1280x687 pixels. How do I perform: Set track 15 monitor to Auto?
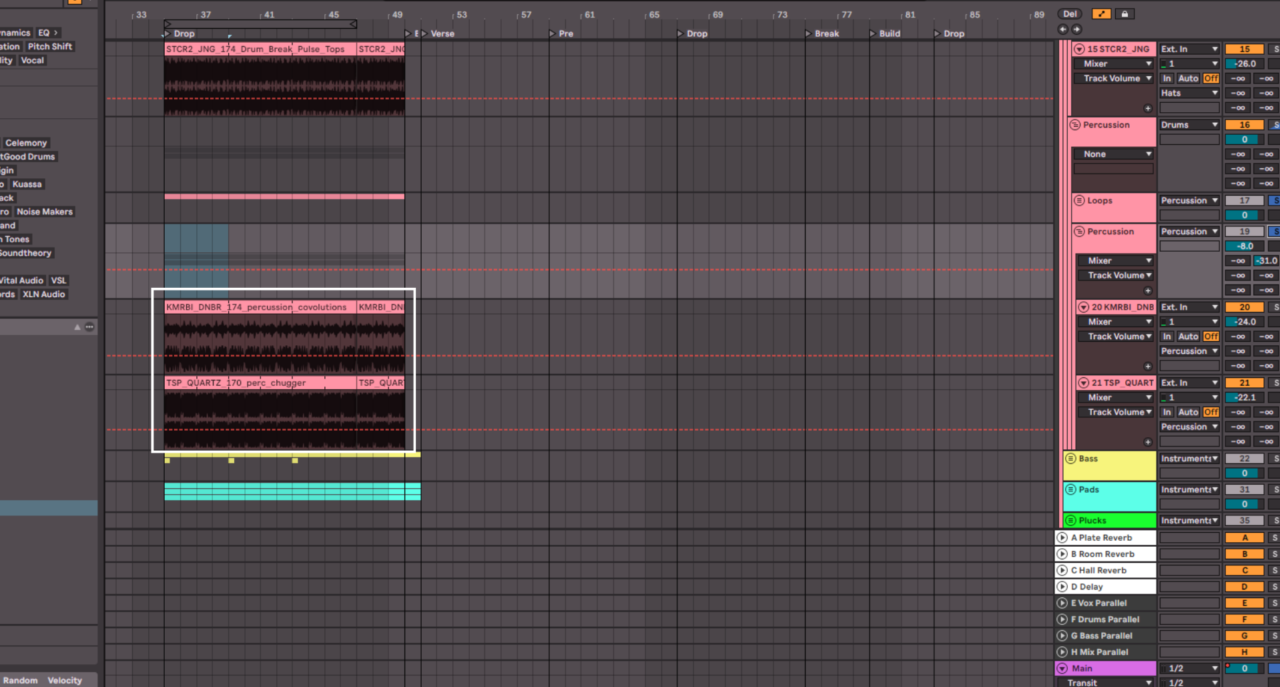(1188, 78)
